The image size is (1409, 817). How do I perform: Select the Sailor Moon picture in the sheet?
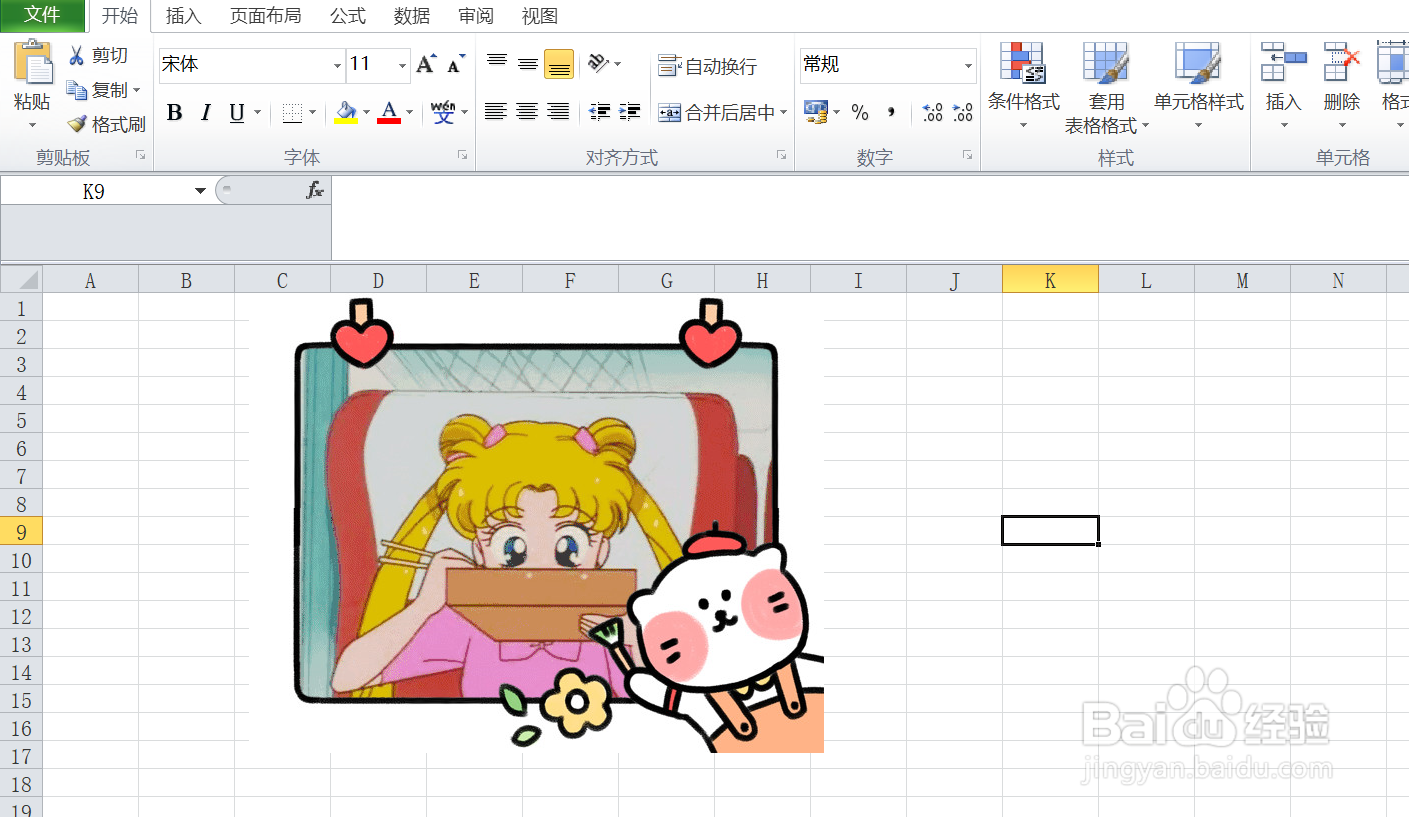point(536,524)
